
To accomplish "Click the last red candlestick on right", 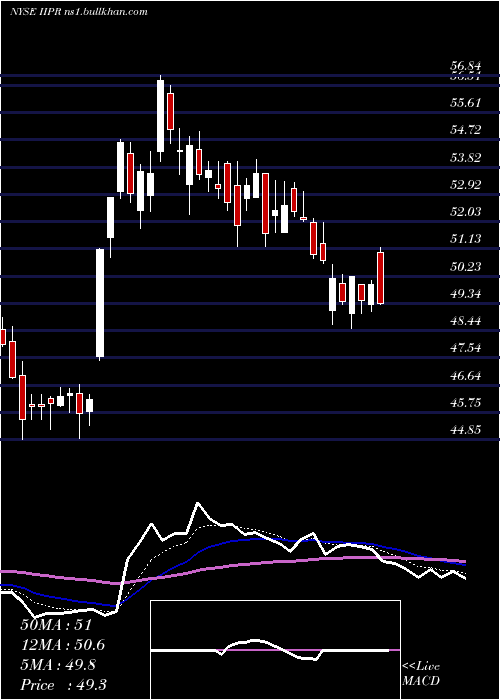I will pos(380,278).
